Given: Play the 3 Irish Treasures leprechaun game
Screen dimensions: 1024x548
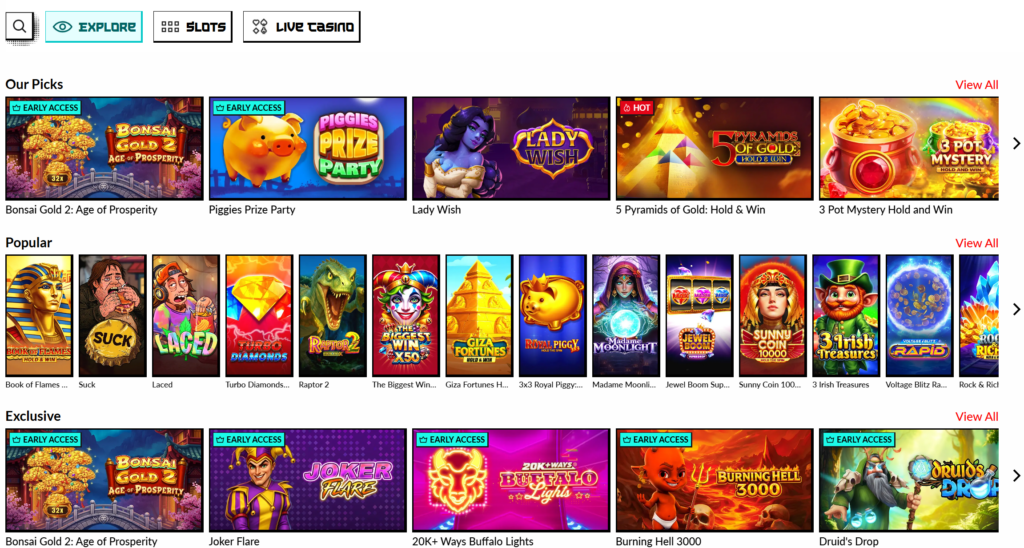Looking at the screenshot, I should 846,315.
